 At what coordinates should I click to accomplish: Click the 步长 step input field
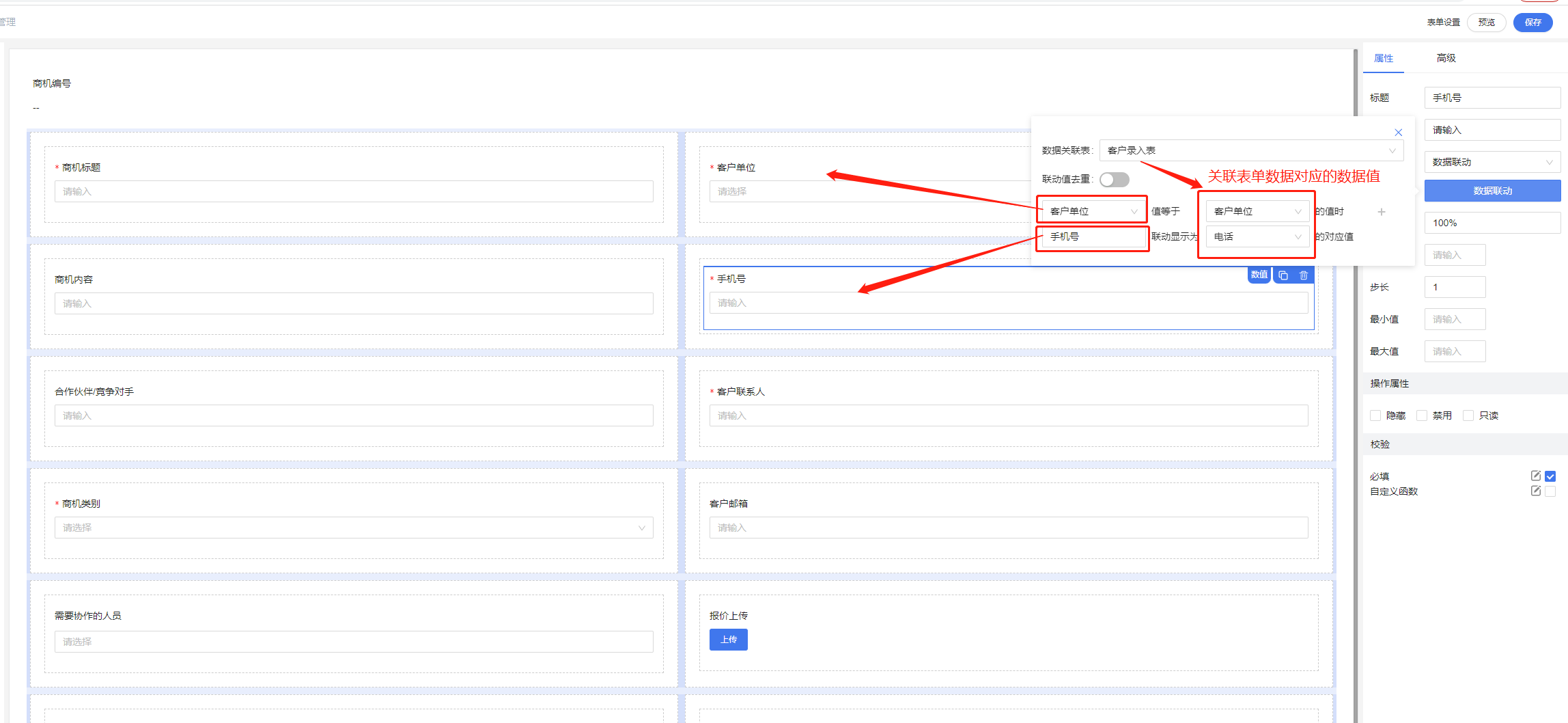point(1455,287)
